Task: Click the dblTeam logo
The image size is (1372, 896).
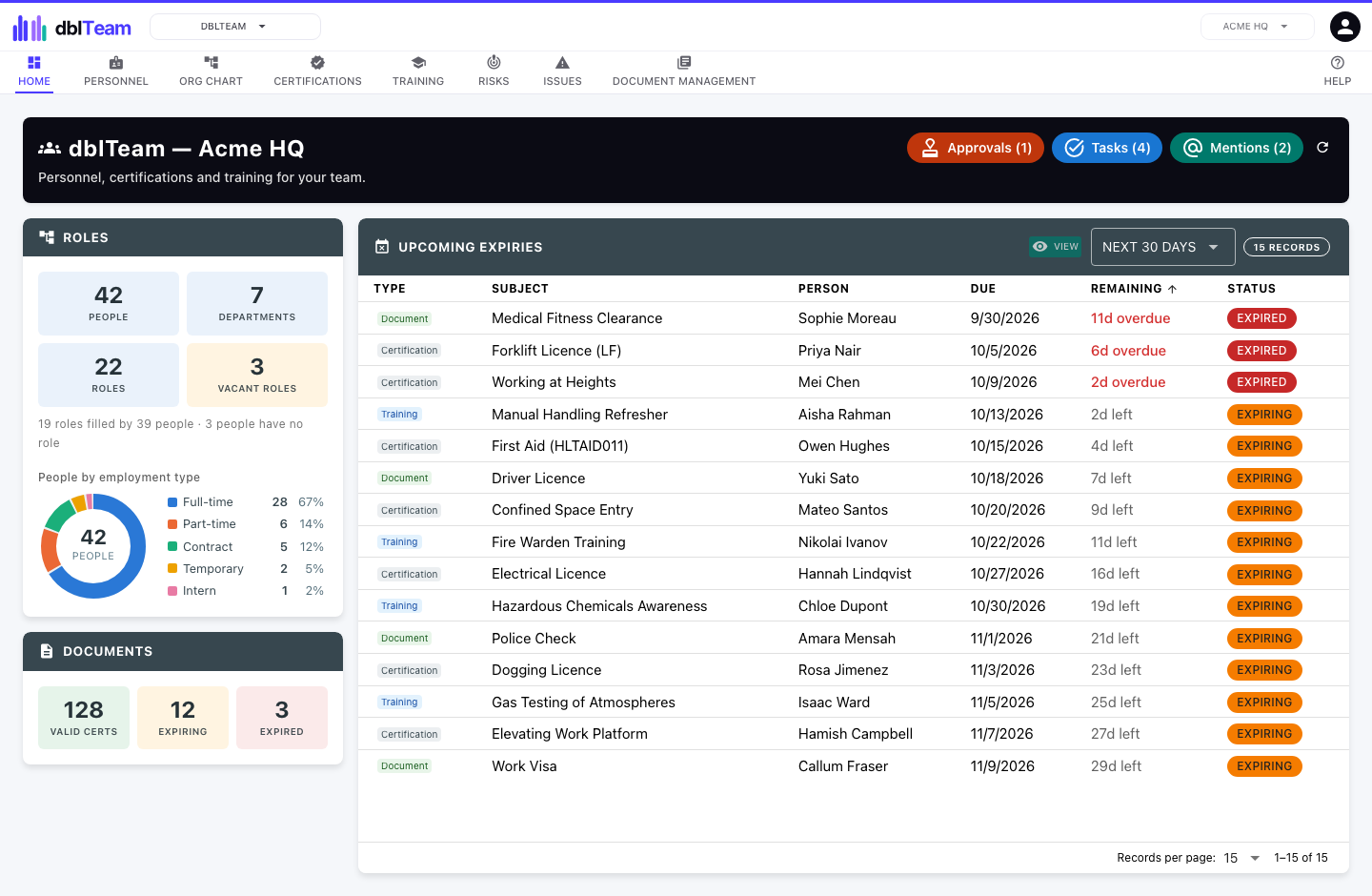Action: 71,28
